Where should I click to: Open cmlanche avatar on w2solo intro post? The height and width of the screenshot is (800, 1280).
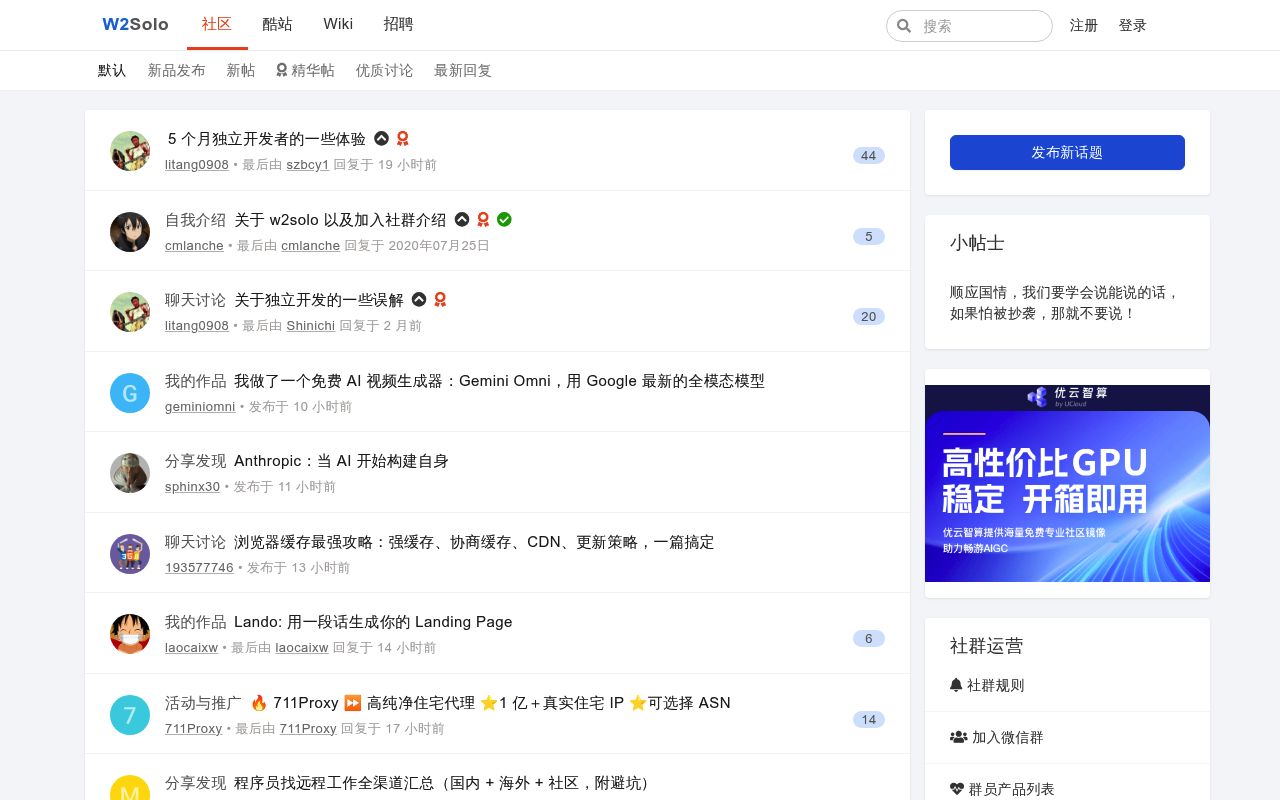tap(130, 232)
